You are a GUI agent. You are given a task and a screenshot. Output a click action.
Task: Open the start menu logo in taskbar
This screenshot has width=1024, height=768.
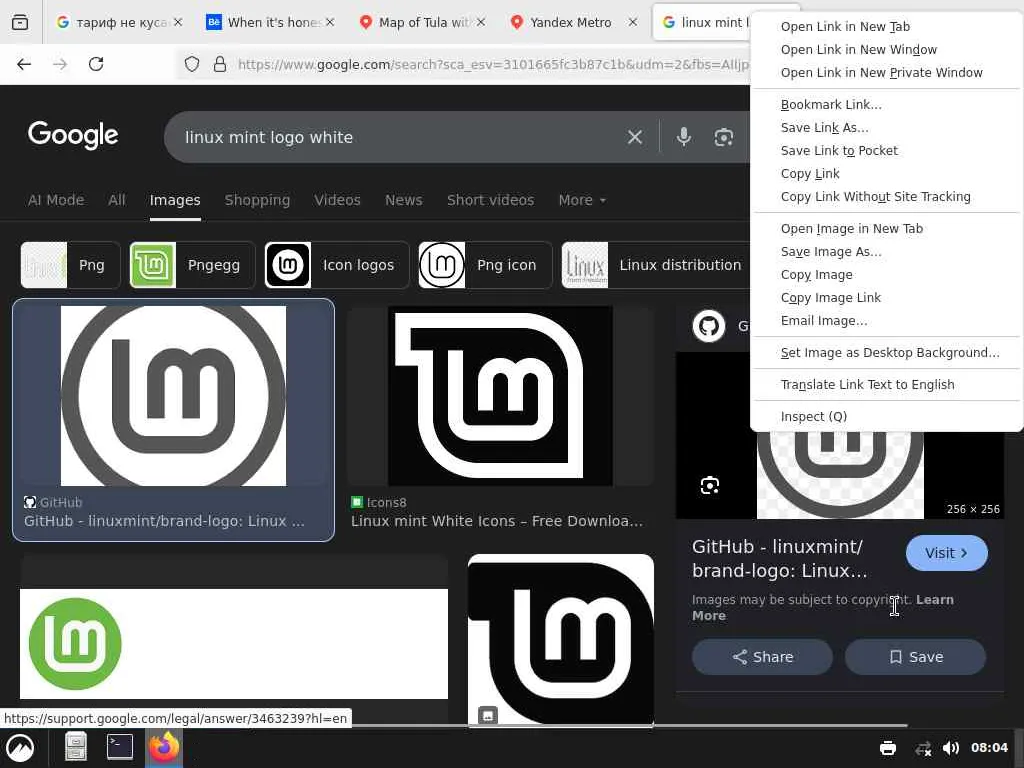pyautogui.click(x=20, y=748)
